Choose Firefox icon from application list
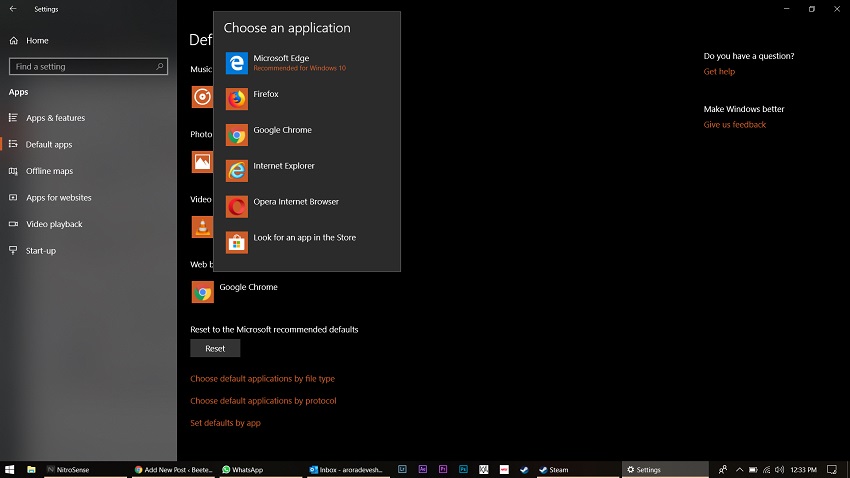Screen dimensions: 850x478 coord(236,99)
